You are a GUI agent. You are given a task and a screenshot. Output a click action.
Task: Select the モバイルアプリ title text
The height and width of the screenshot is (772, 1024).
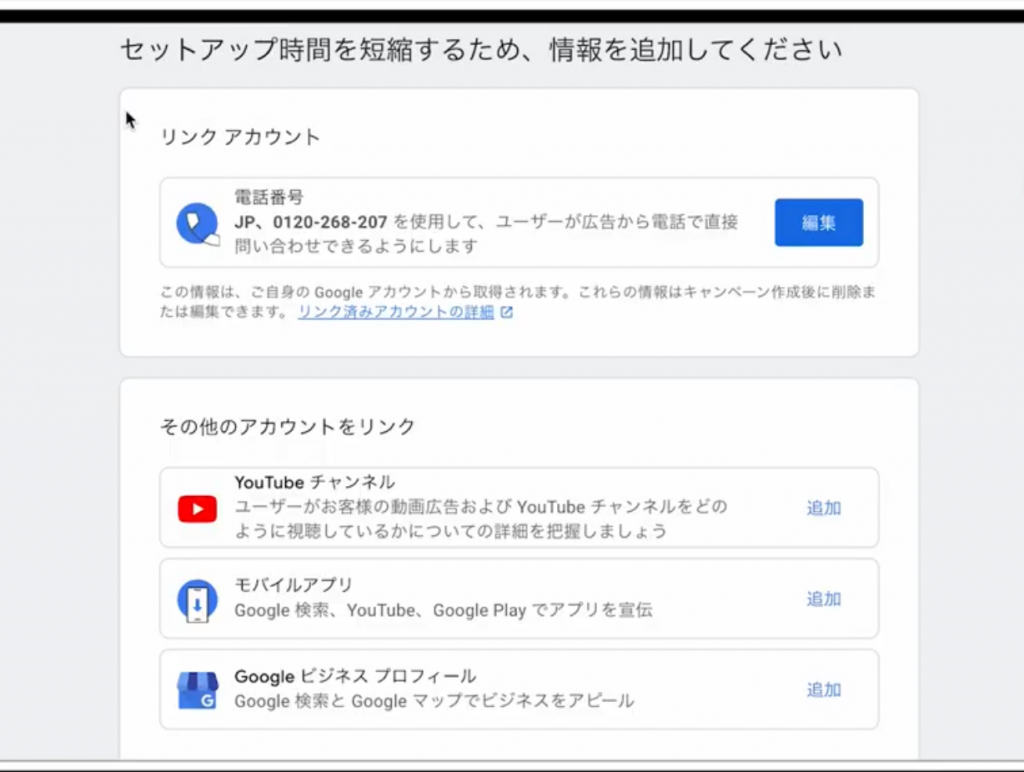pyautogui.click(x=293, y=585)
